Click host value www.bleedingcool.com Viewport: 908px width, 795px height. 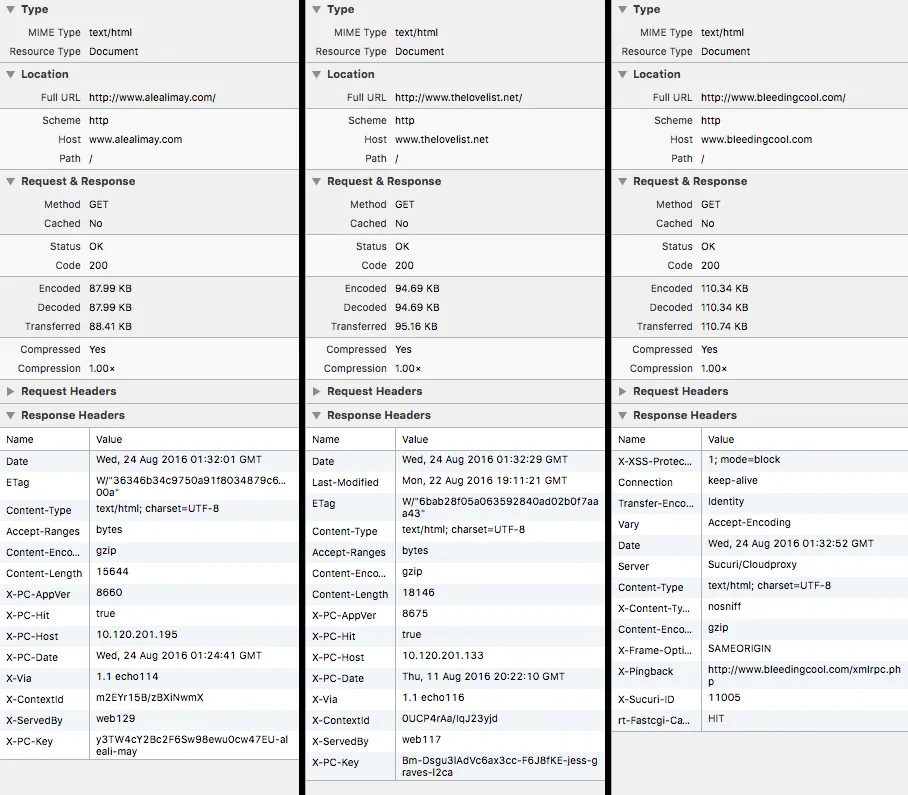click(x=756, y=140)
